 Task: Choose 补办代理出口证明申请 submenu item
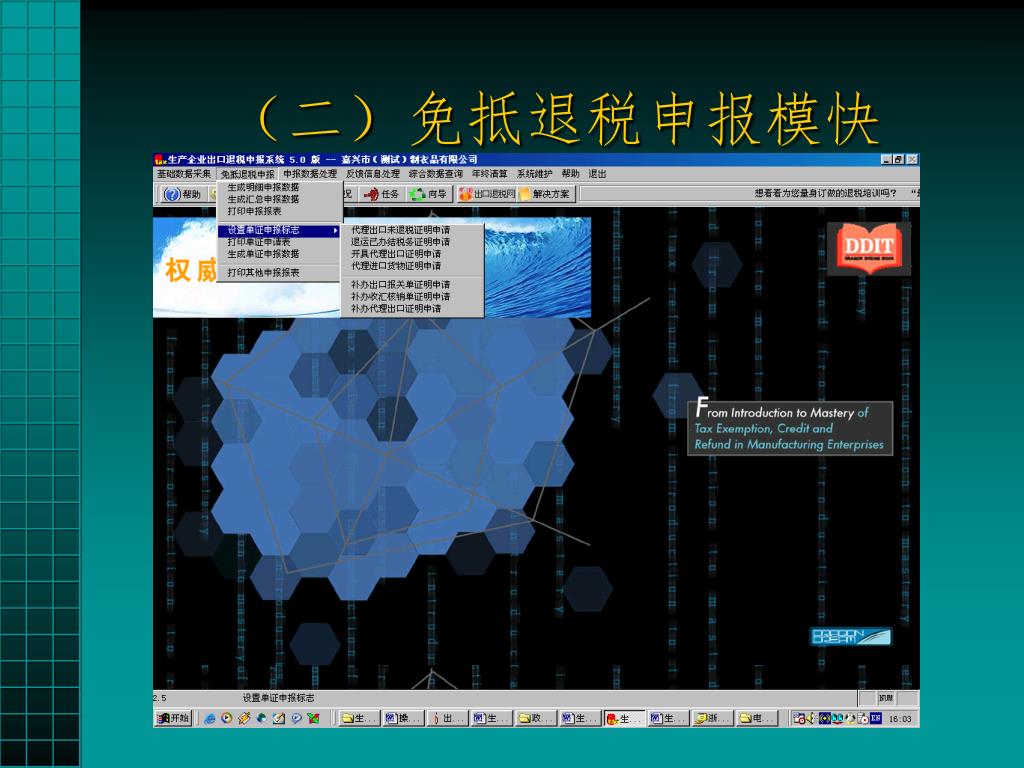point(412,308)
